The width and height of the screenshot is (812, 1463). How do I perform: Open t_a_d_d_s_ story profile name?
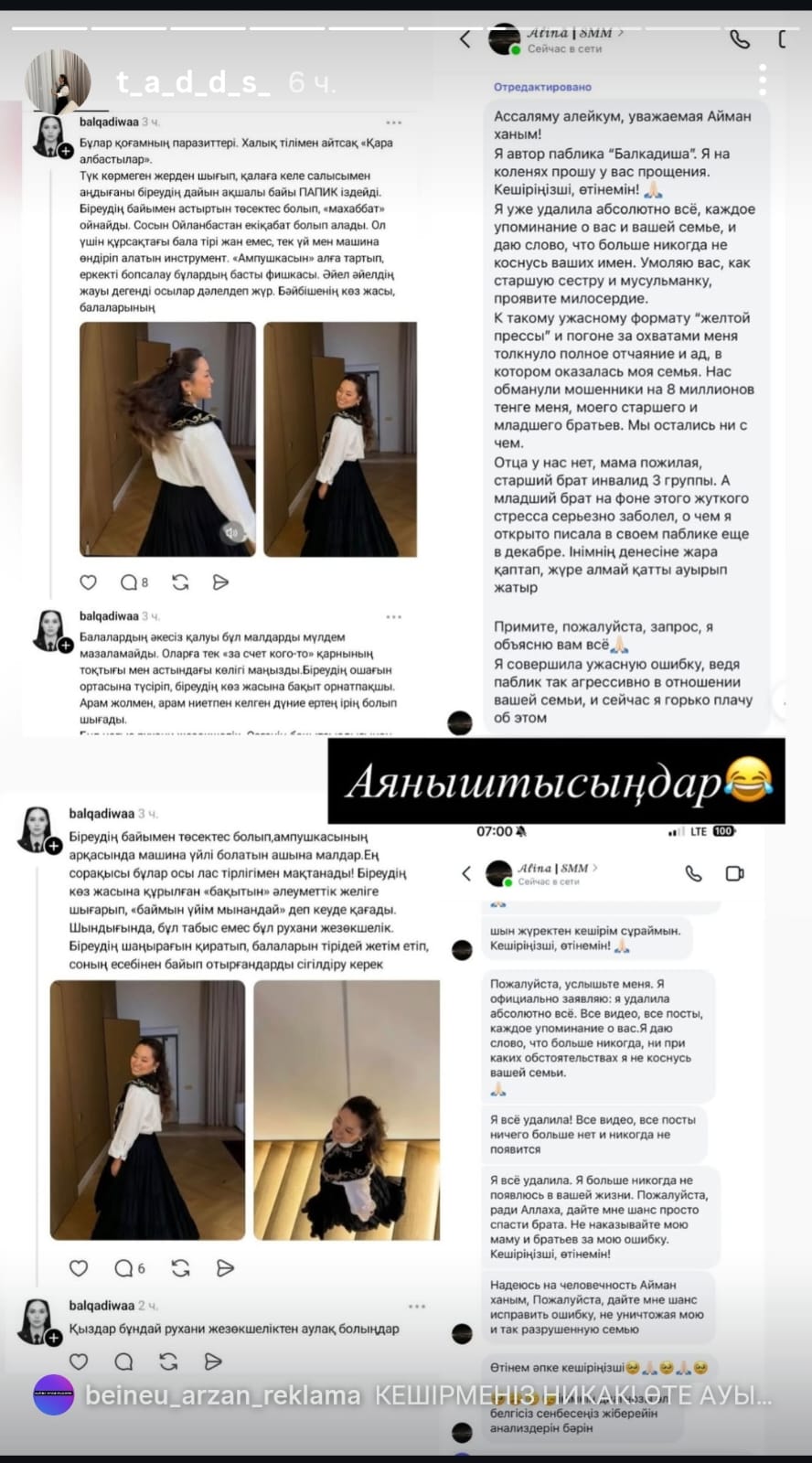(x=193, y=83)
